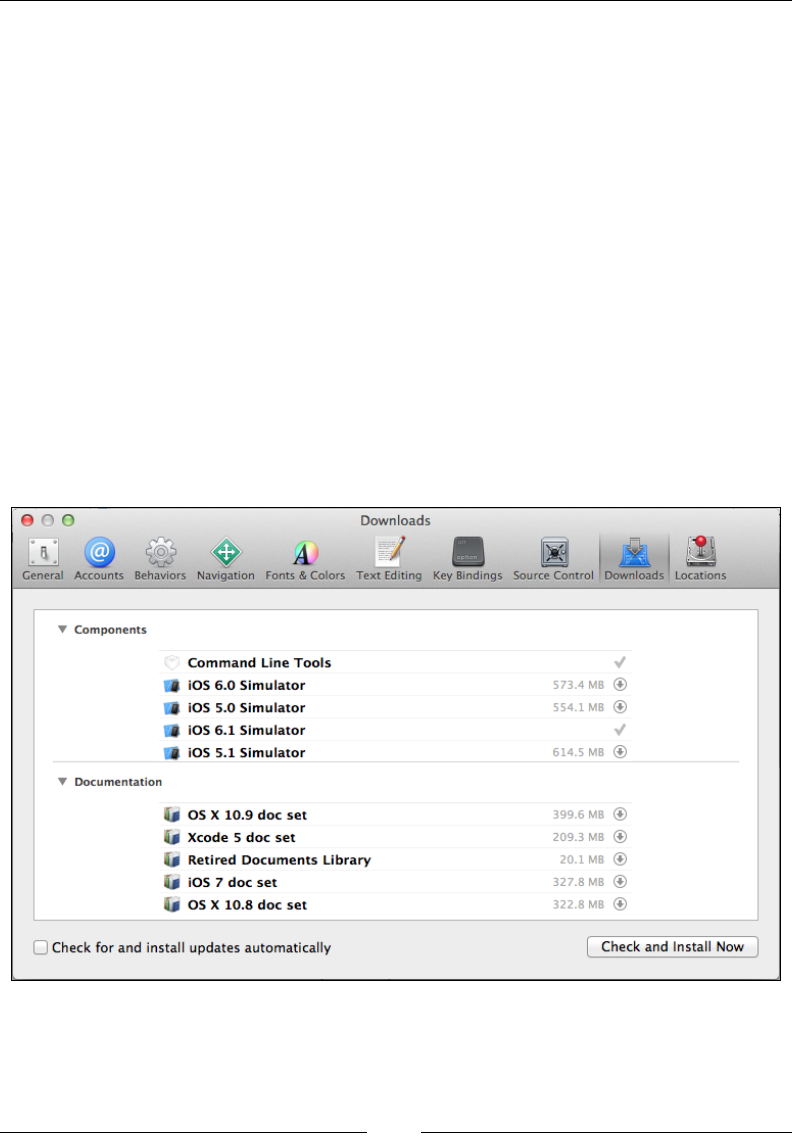Open the Behaviors gear pane

click(x=160, y=559)
